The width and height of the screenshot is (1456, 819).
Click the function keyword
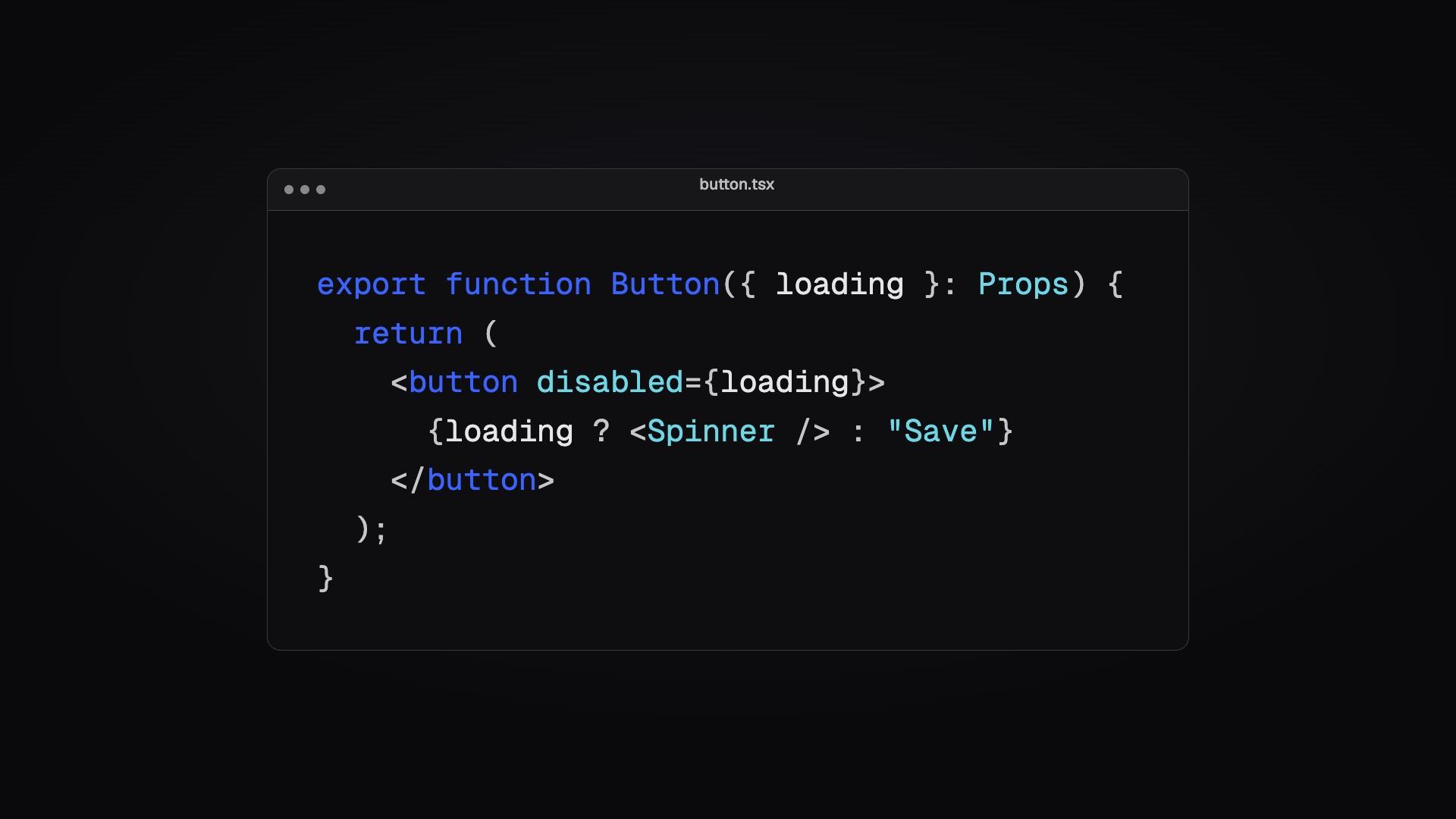click(518, 284)
